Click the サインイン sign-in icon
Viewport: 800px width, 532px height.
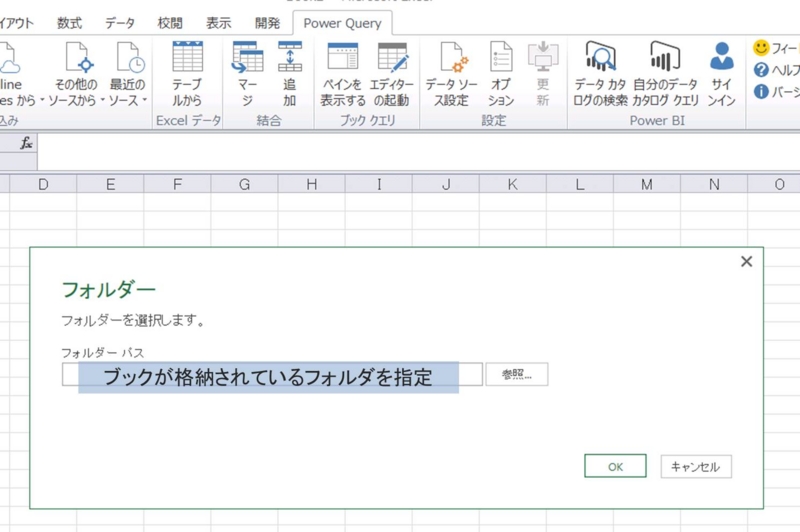(x=721, y=57)
